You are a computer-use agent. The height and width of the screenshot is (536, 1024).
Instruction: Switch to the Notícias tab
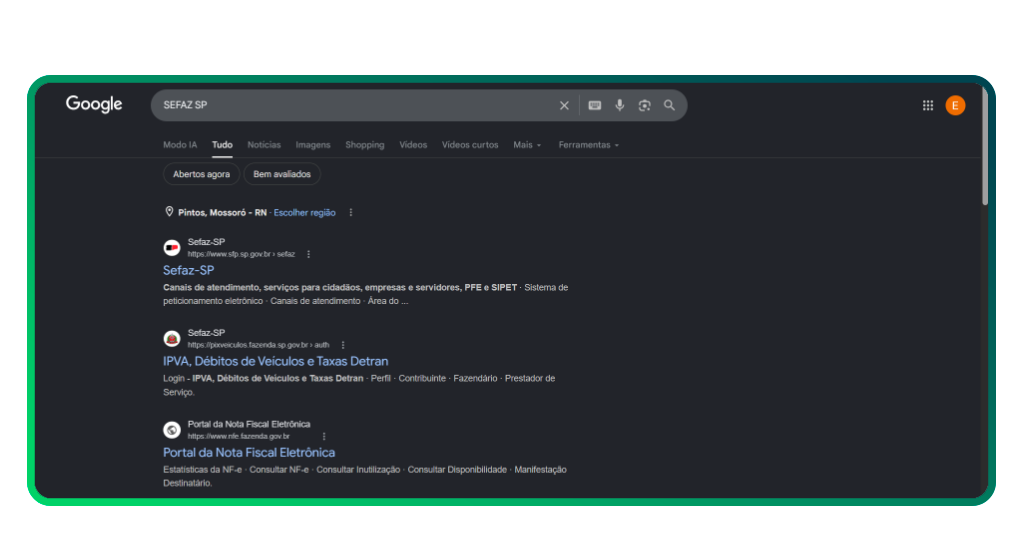264,145
